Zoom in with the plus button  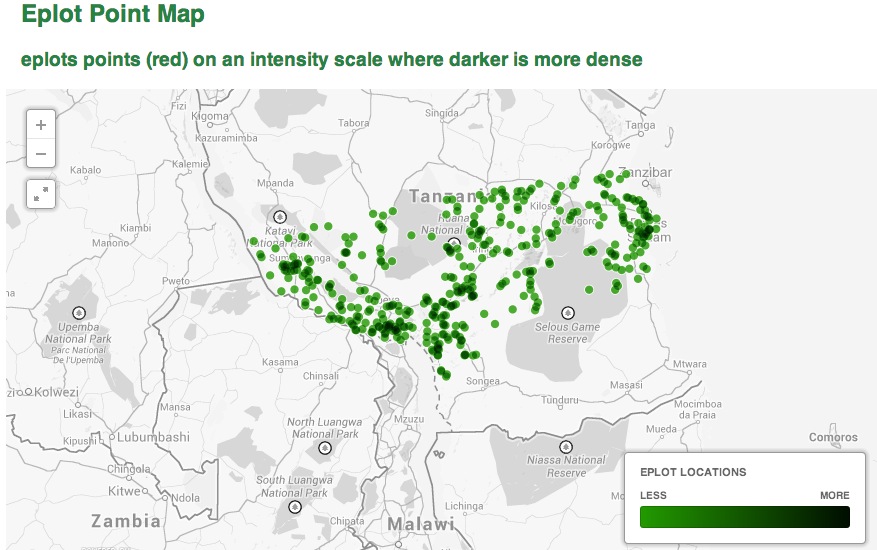tap(41, 125)
